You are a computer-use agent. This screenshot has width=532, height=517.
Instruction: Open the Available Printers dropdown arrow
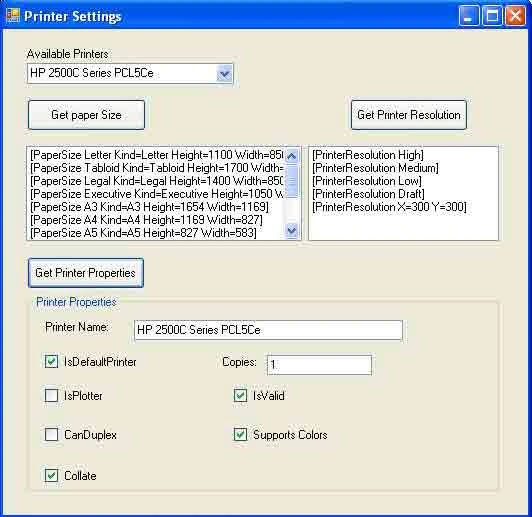(x=224, y=73)
